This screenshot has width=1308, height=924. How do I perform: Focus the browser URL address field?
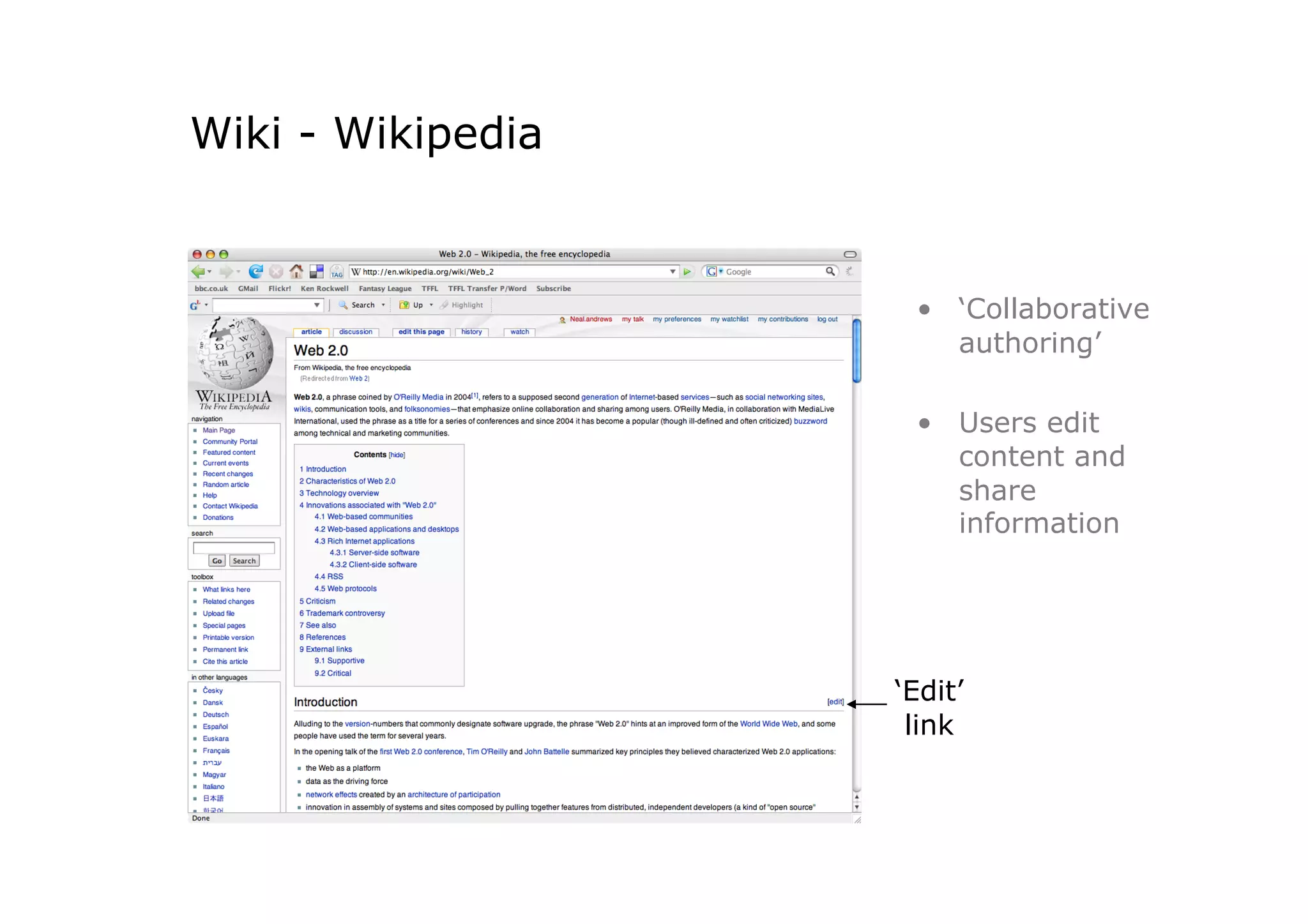coord(514,271)
